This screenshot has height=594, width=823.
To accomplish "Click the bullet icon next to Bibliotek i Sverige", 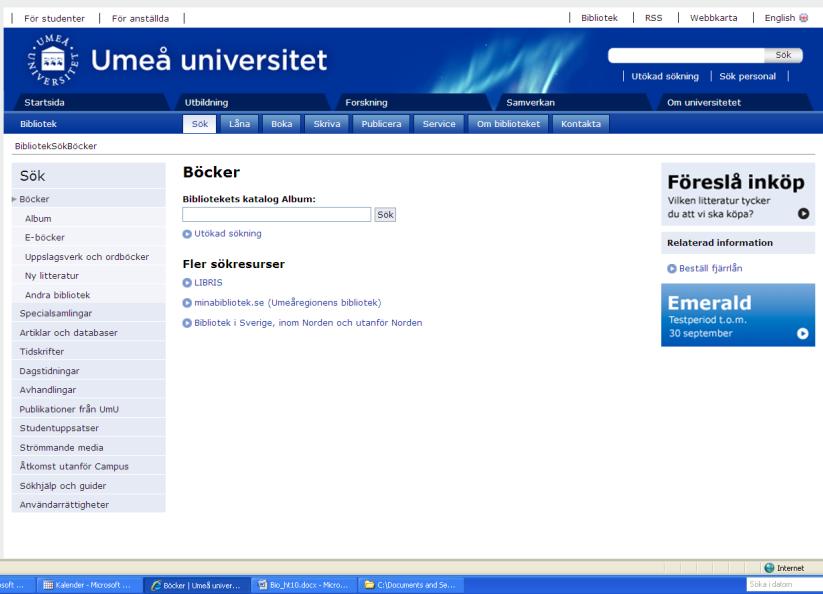I will pos(187,323).
